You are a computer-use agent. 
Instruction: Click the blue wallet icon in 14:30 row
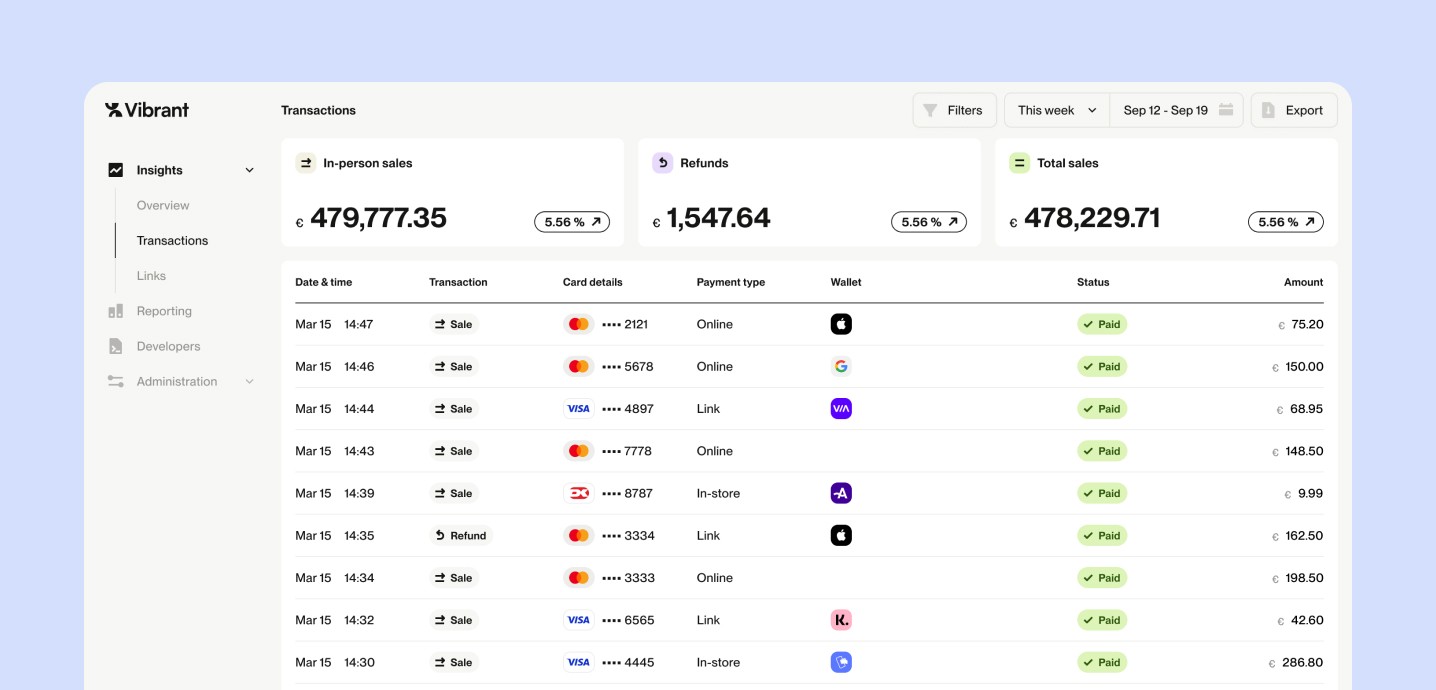coord(841,662)
